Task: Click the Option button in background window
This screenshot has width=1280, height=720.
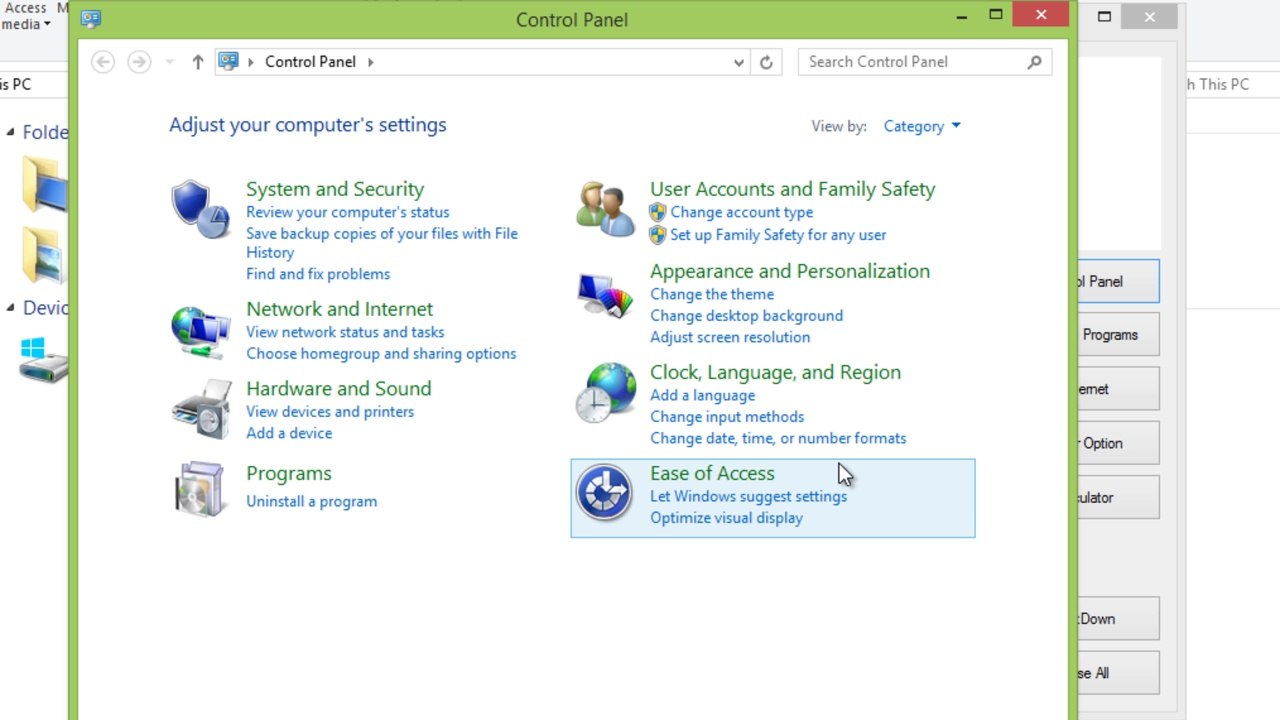Action: coord(1118,443)
